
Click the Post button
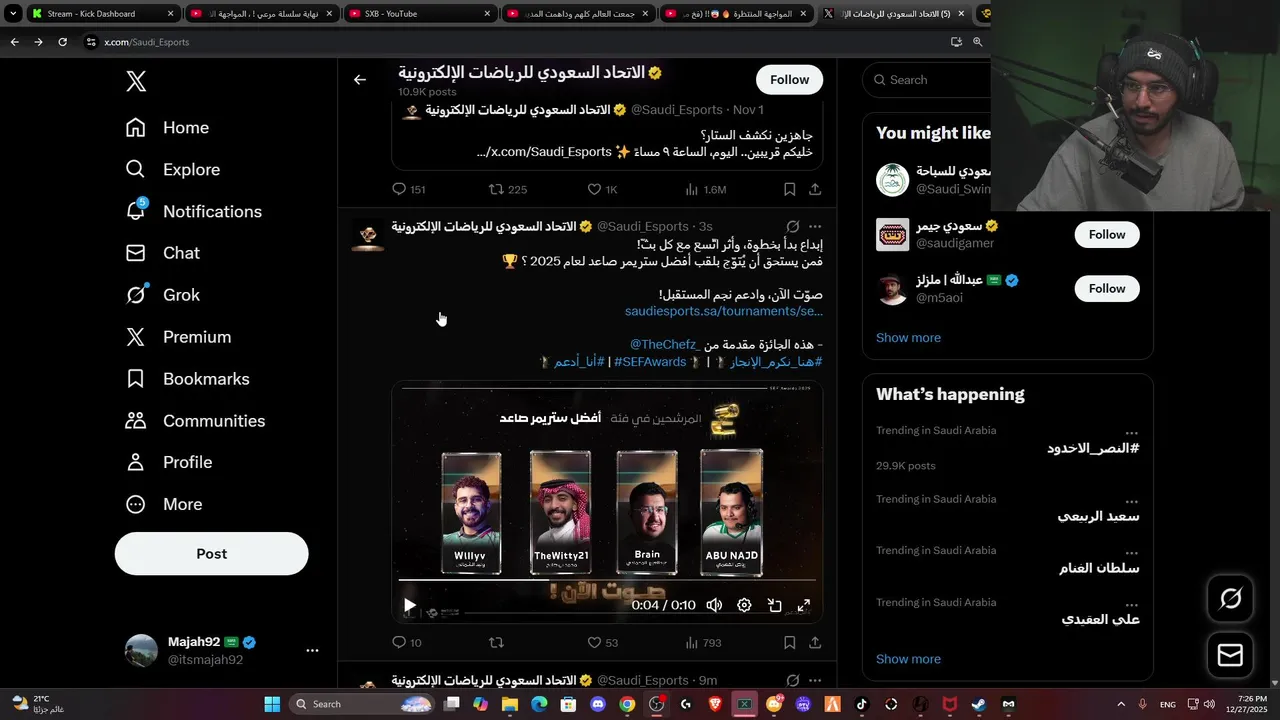pyautogui.click(x=211, y=554)
